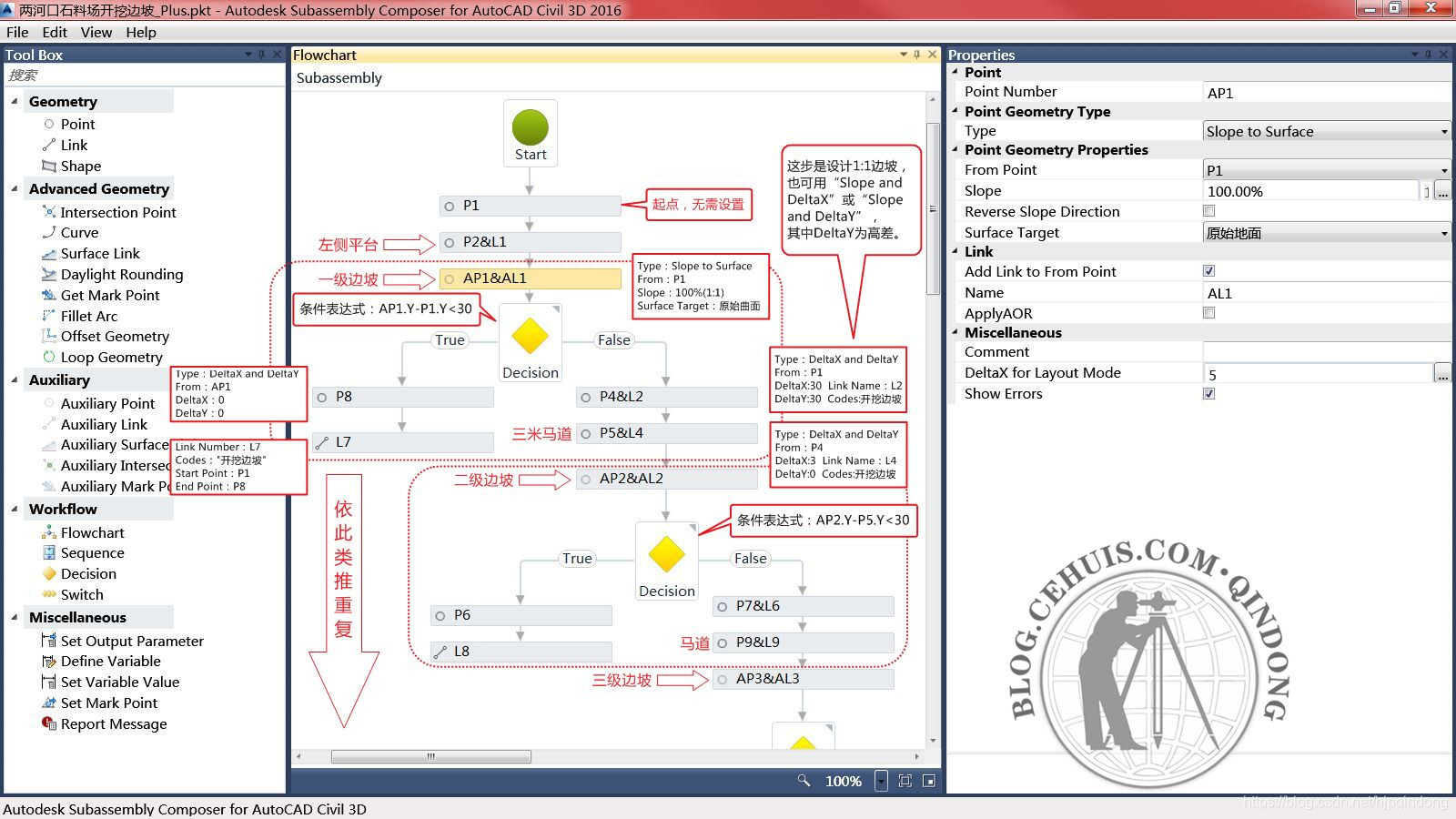1456x819 pixels.
Task: Click the Slope ellipsis button
Action: (1442, 191)
